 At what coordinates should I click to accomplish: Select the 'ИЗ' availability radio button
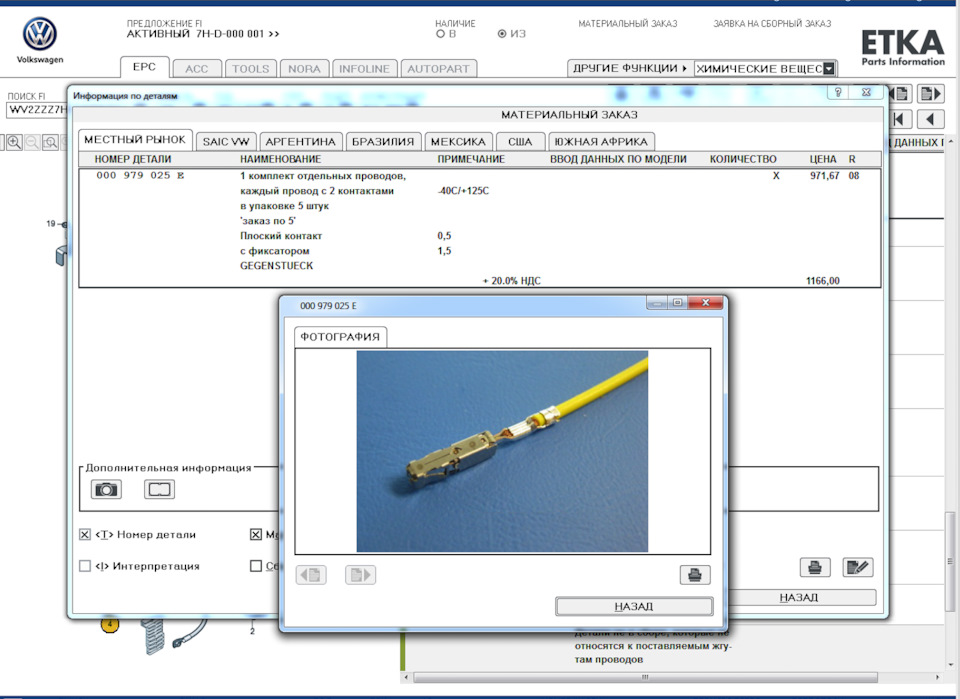point(502,34)
